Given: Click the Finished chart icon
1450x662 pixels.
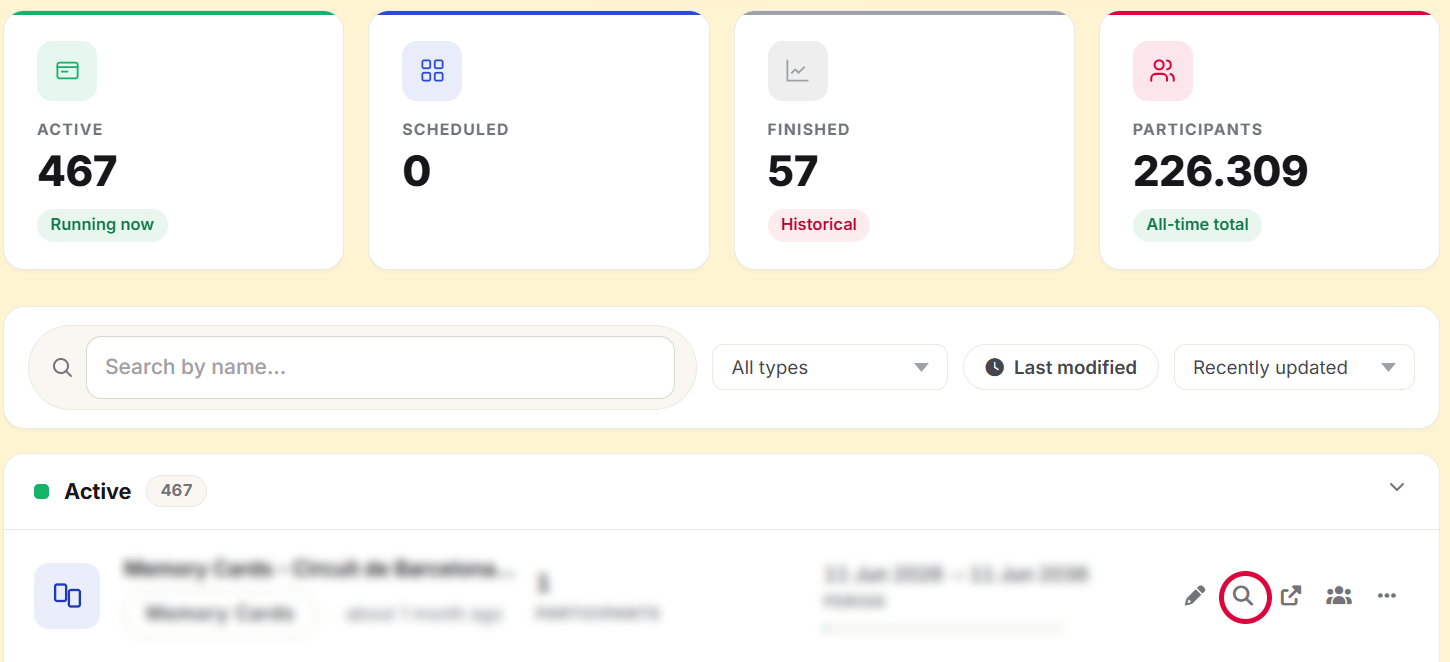Looking at the screenshot, I should [x=798, y=71].
